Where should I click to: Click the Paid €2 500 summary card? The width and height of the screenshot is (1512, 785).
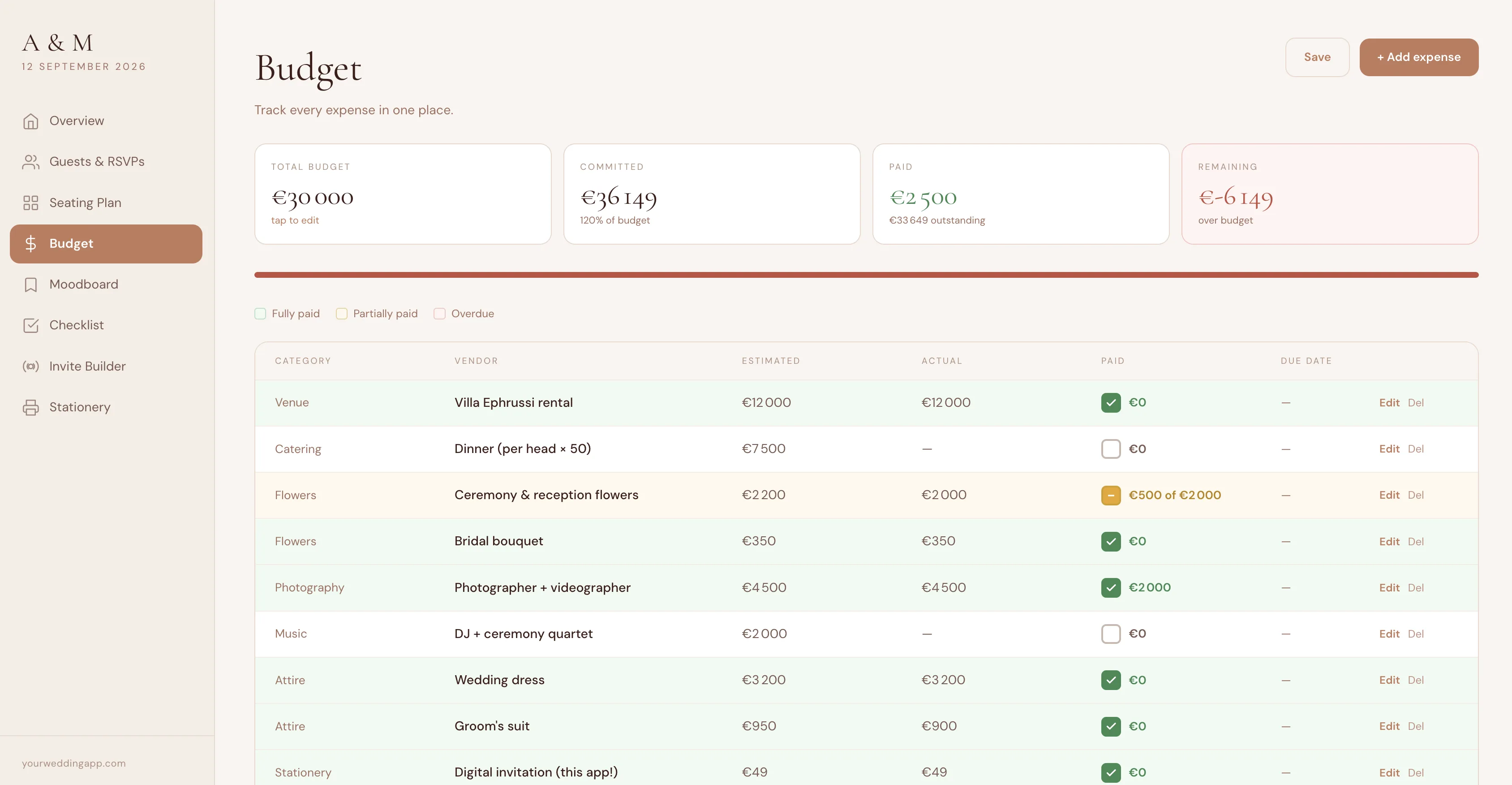(1021, 194)
